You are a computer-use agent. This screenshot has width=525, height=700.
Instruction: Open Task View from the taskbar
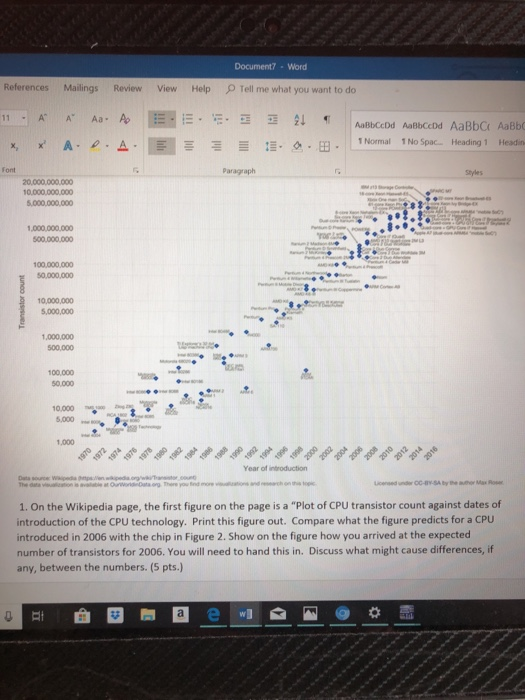pyautogui.click(x=38, y=616)
